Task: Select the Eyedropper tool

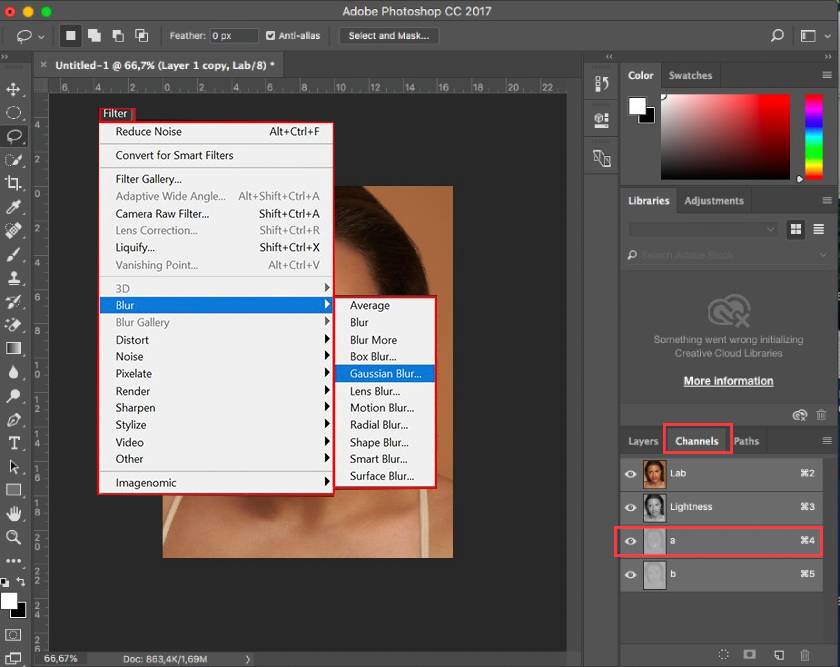Action: [x=14, y=207]
